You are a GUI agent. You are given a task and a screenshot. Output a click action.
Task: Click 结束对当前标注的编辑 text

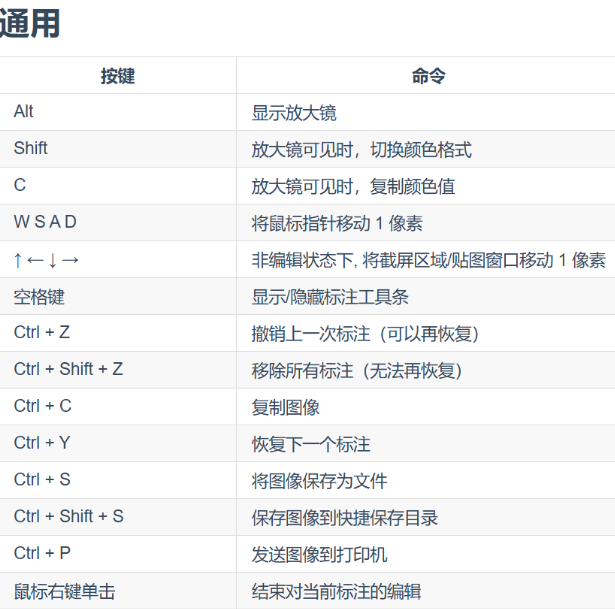(x=337, y=592)
